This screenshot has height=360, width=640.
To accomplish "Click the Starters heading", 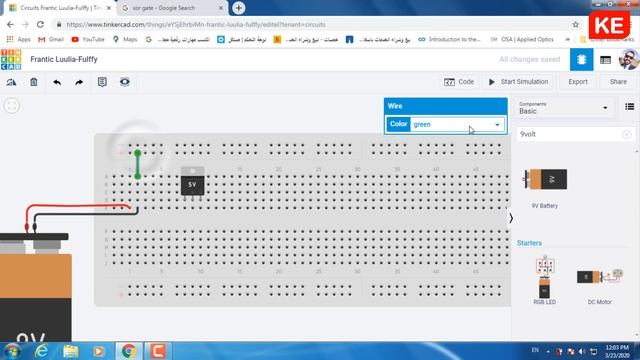I will click(x=529, y=243).
